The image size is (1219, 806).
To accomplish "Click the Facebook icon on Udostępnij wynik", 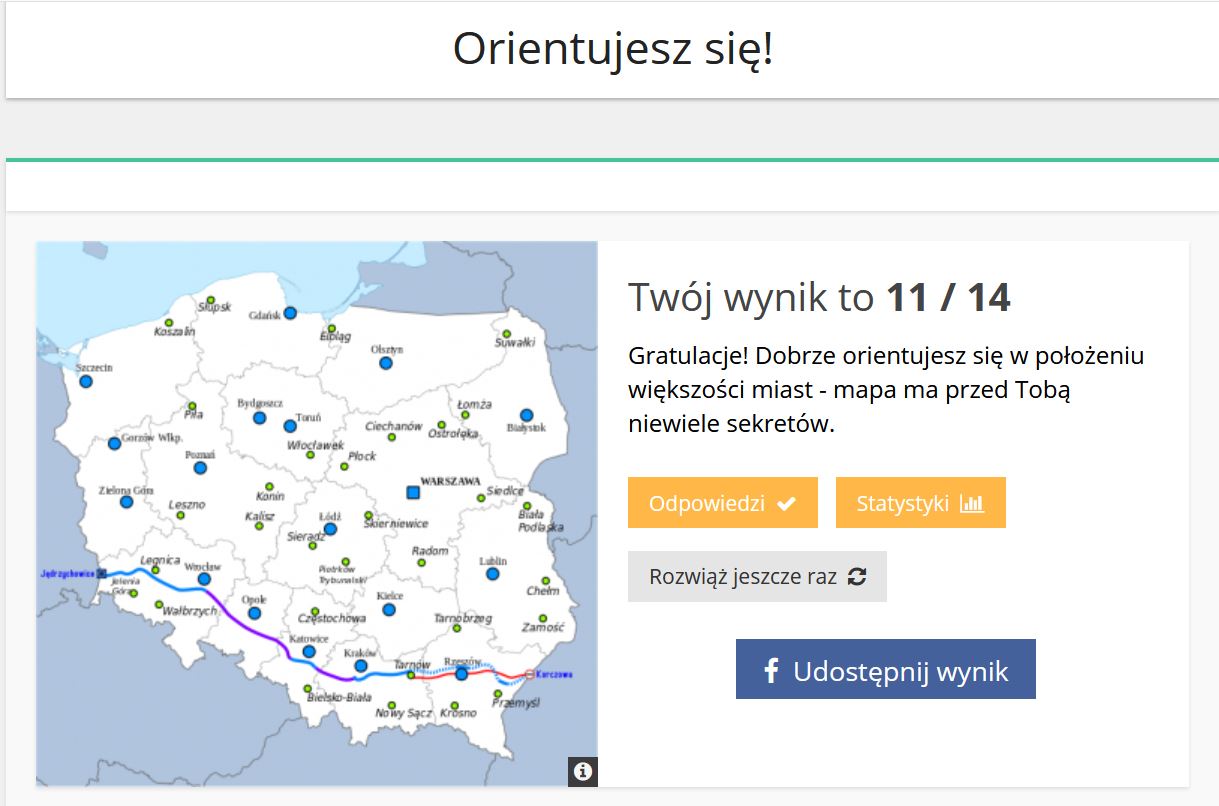I will 771,671.
